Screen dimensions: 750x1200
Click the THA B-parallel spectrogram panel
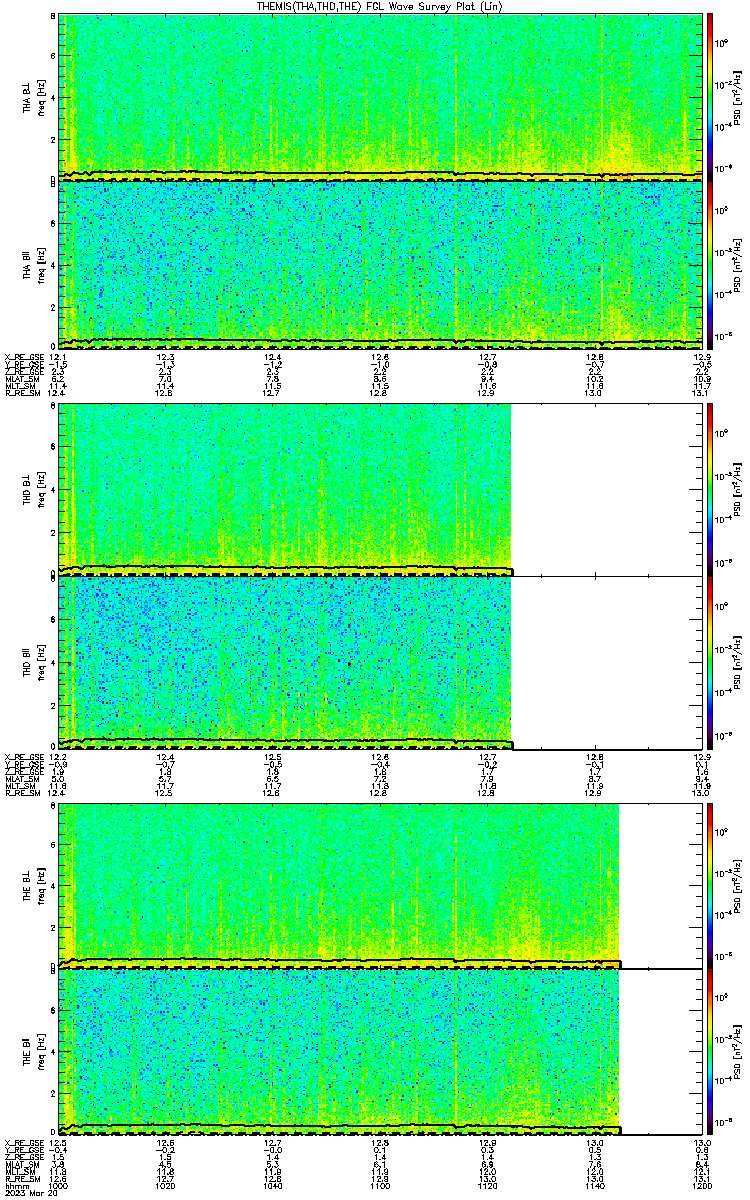[x=379, y=264]
